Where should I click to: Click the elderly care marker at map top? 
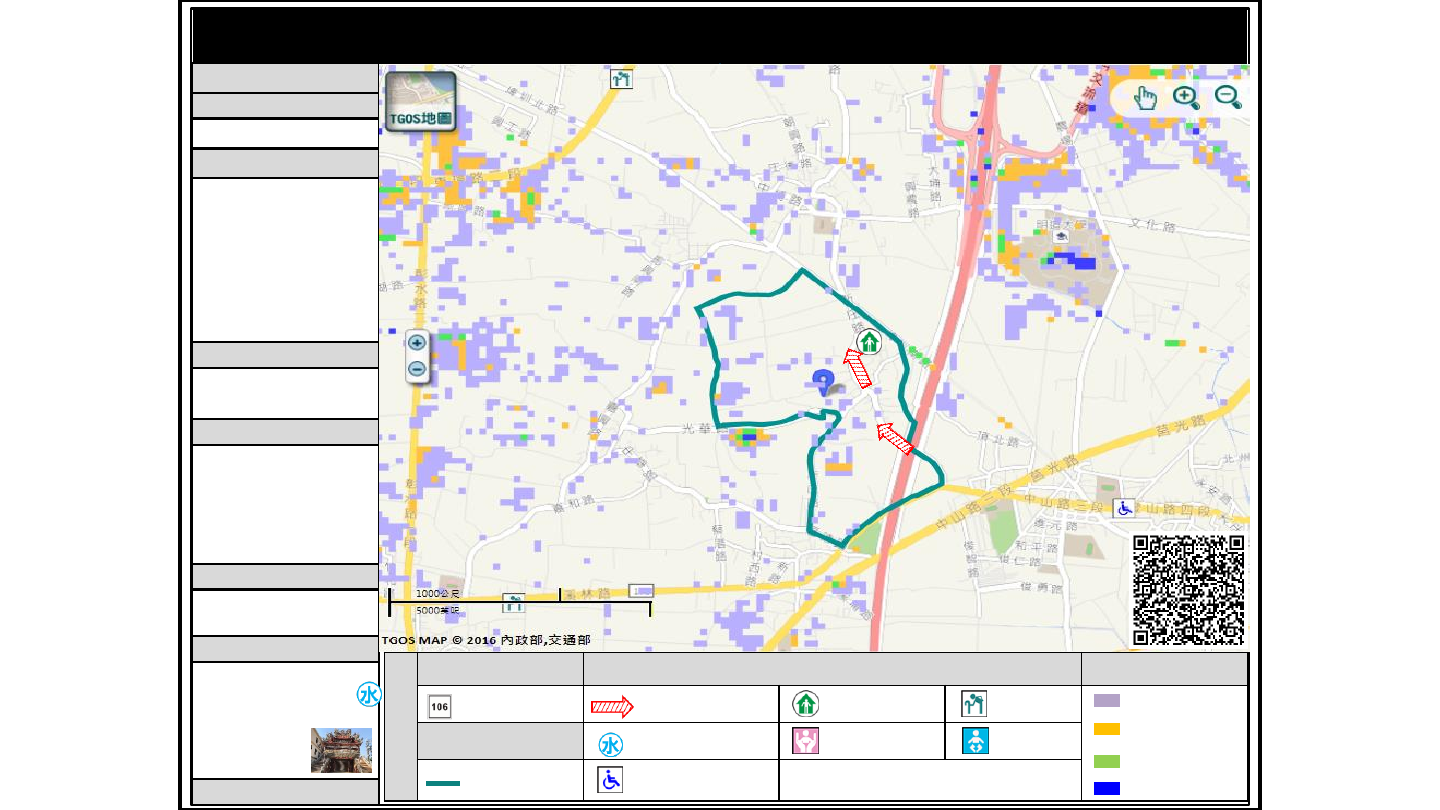(x=621, y=78)
